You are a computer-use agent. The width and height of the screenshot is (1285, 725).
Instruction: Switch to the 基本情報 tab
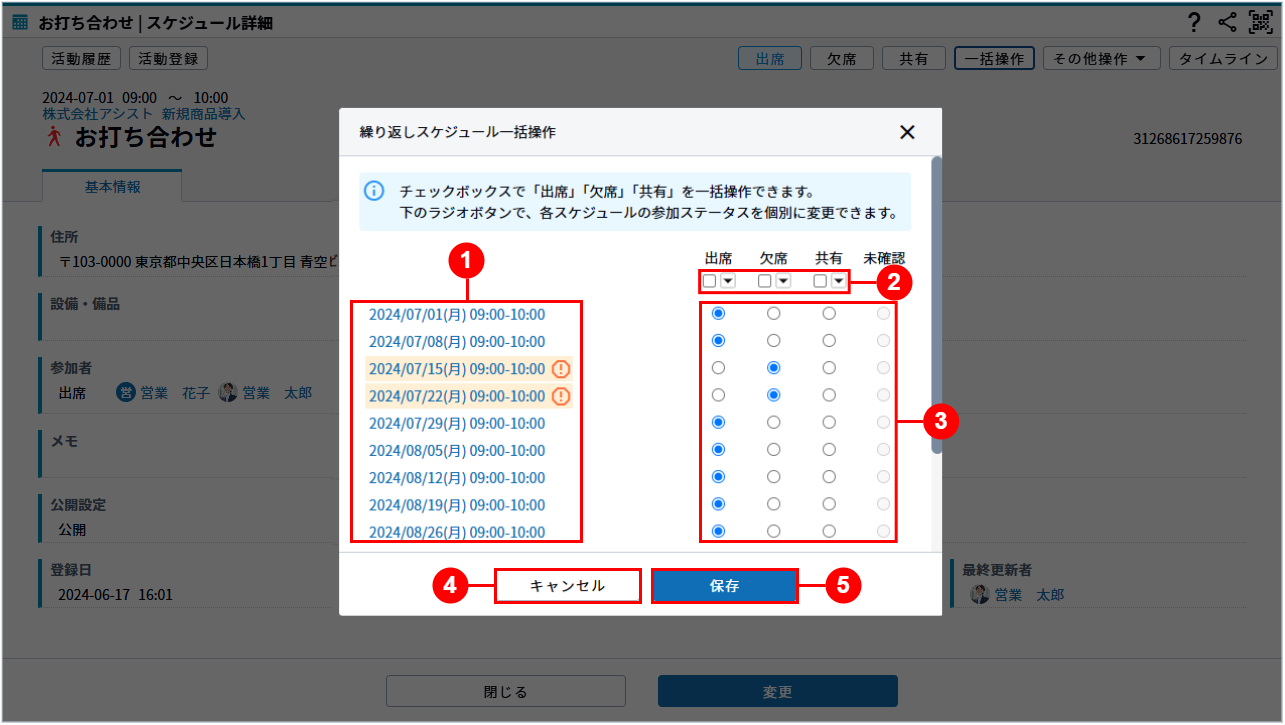[112, 187]
